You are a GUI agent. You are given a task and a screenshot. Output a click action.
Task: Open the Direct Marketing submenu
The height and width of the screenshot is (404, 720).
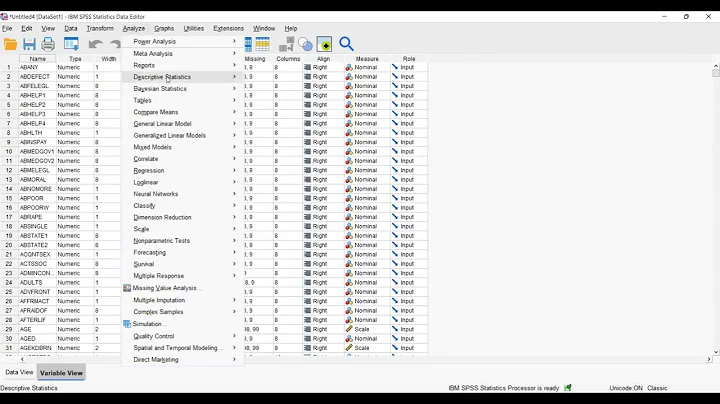(x=183, y=359)
